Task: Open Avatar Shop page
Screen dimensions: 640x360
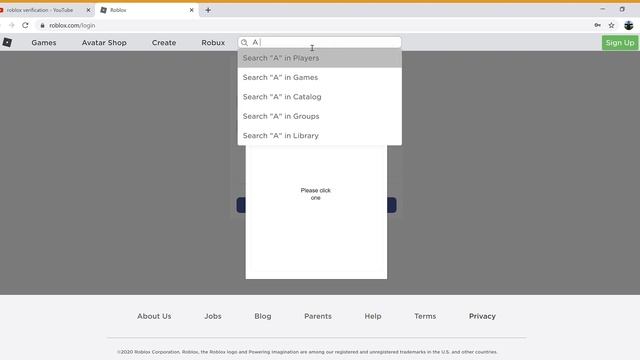Action: point(104,42)
